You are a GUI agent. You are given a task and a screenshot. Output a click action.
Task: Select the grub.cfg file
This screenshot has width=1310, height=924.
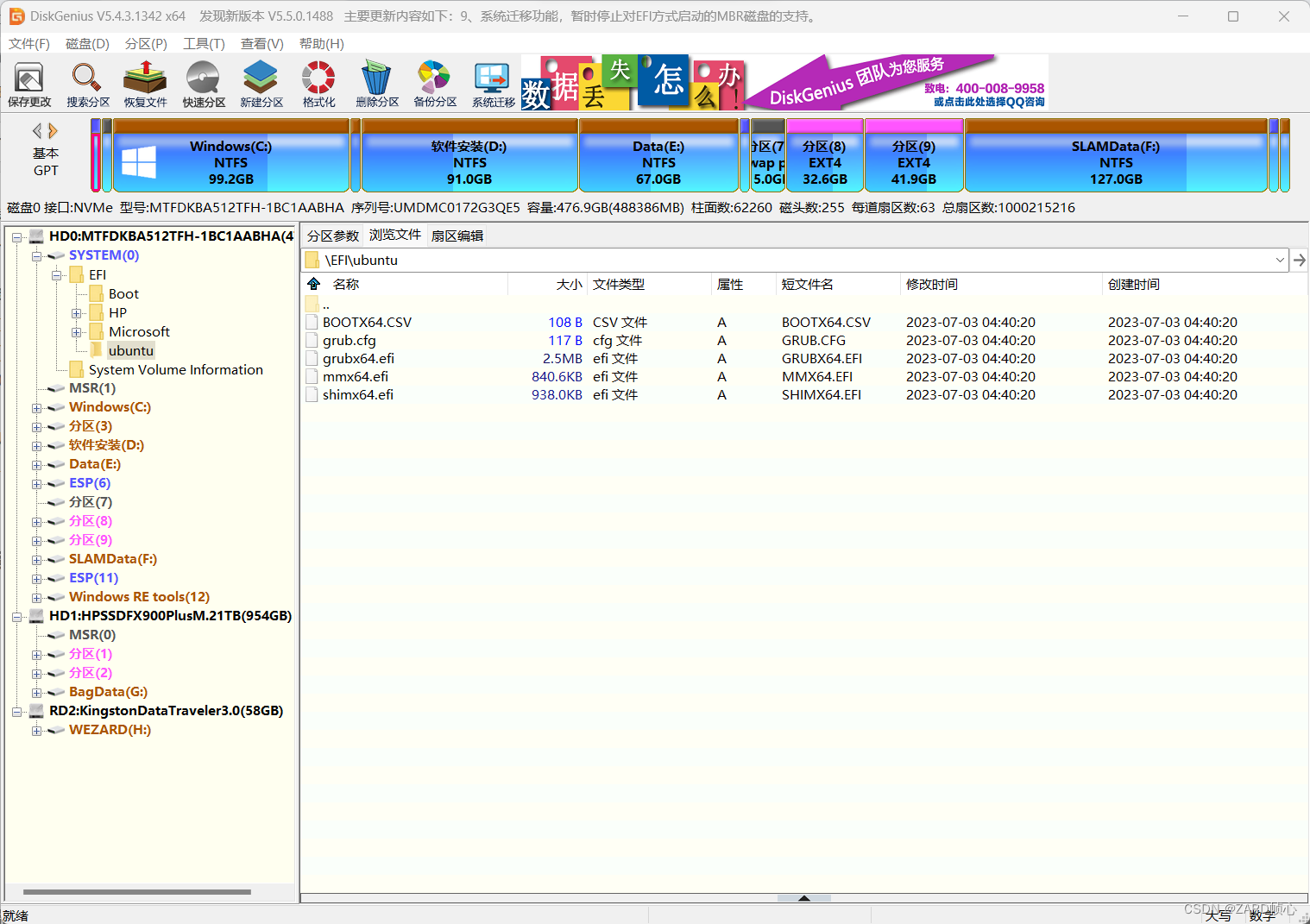click(x=350, y=340)
